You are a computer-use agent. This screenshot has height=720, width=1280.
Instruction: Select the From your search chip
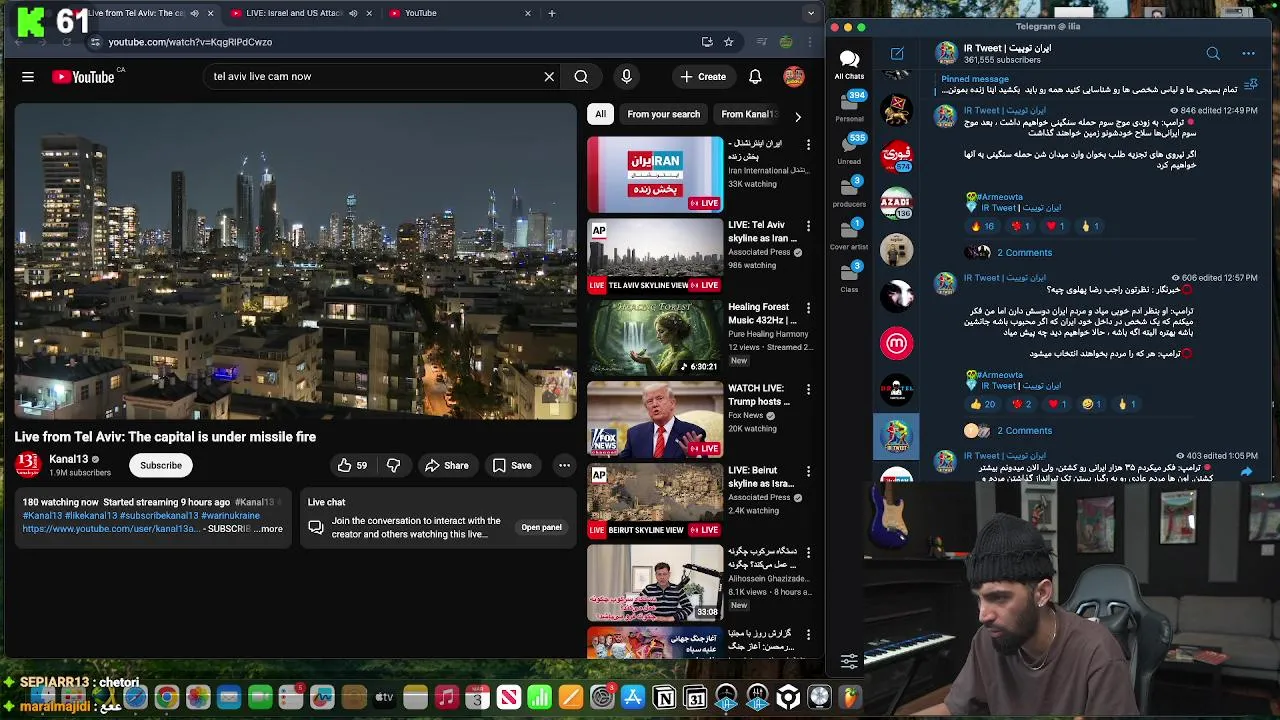pyautogui.click(x=663, y=114)
